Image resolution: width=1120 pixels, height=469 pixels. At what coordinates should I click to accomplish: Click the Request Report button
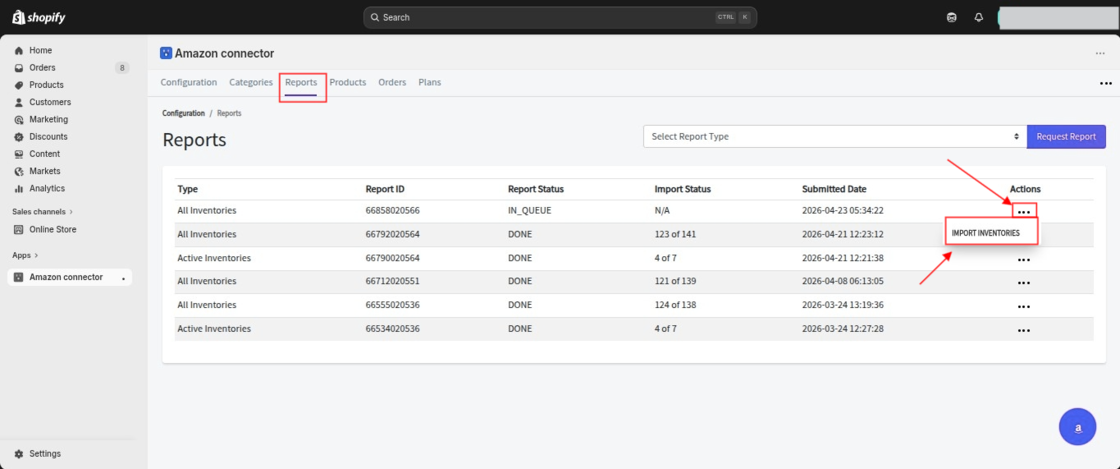(x=1066, y=137)
